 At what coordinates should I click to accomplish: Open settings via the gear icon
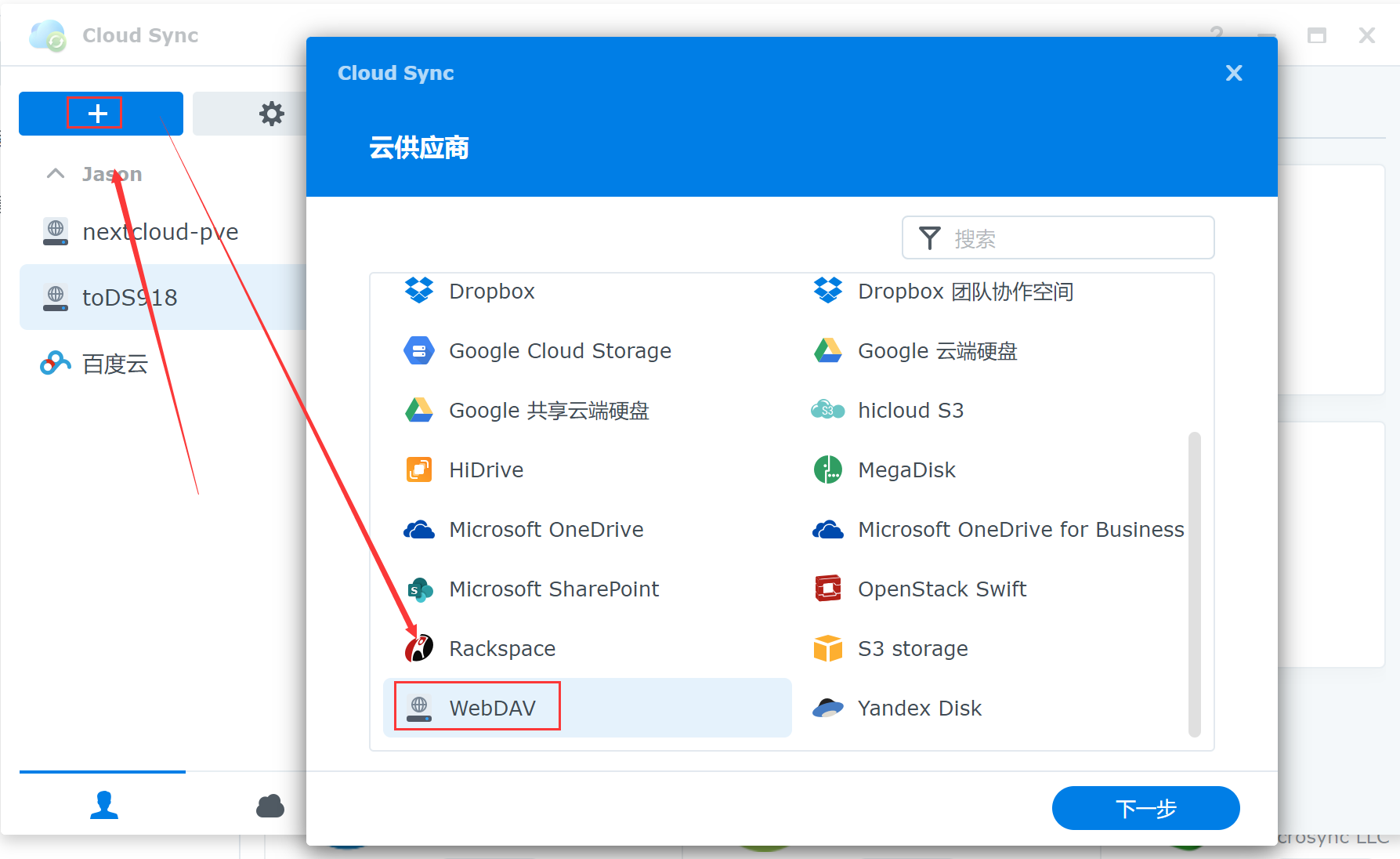pyautogui.click(x=271, y=114)
